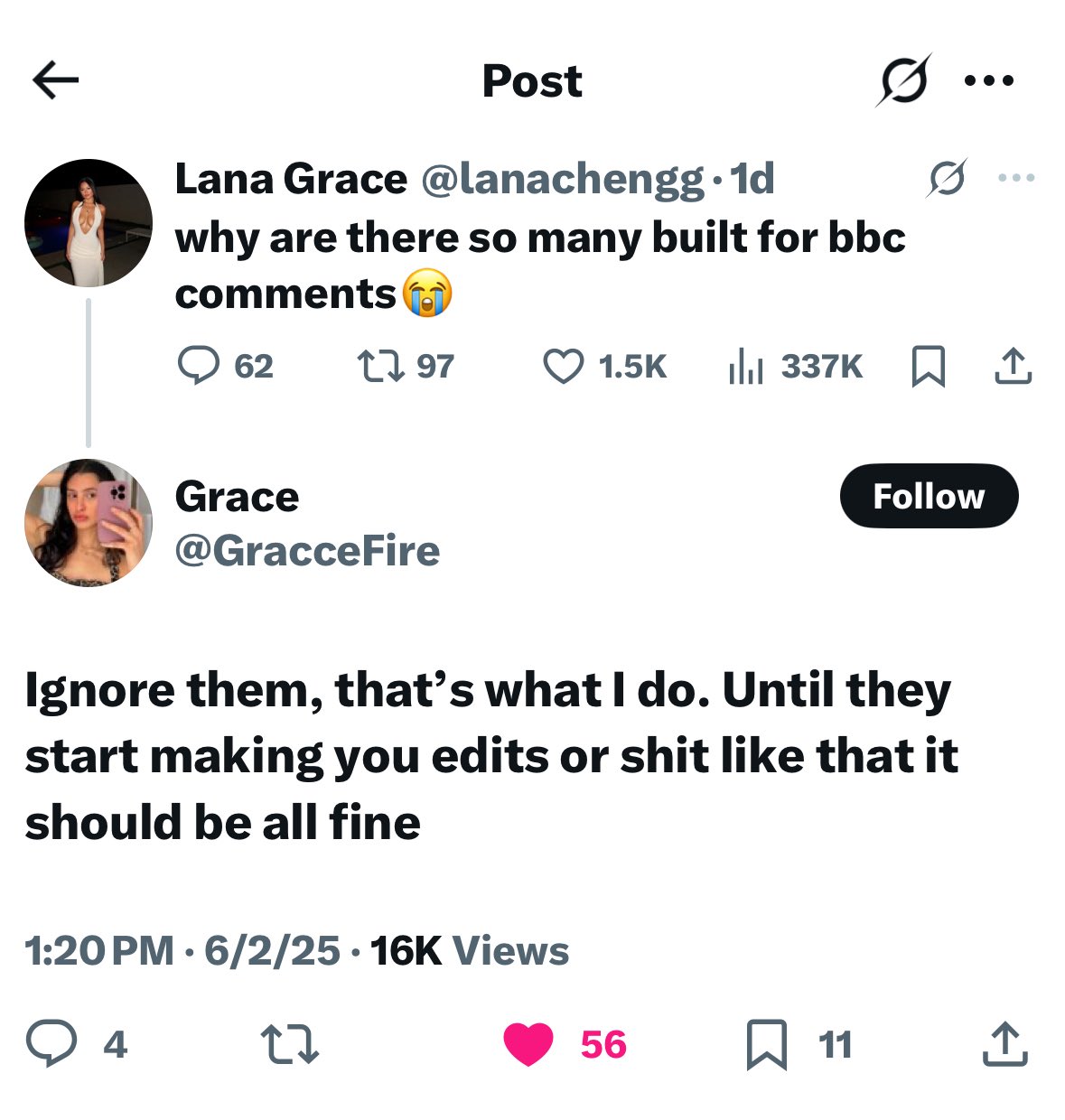Reply to Lana Grace's post
The image size is (1065, 1120).
click(x=198, y=366)
